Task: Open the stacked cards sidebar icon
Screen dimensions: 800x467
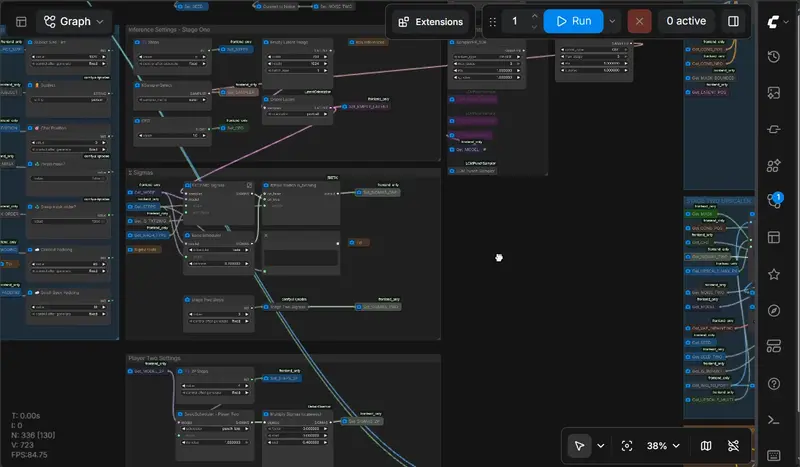Action: [773, 347]
